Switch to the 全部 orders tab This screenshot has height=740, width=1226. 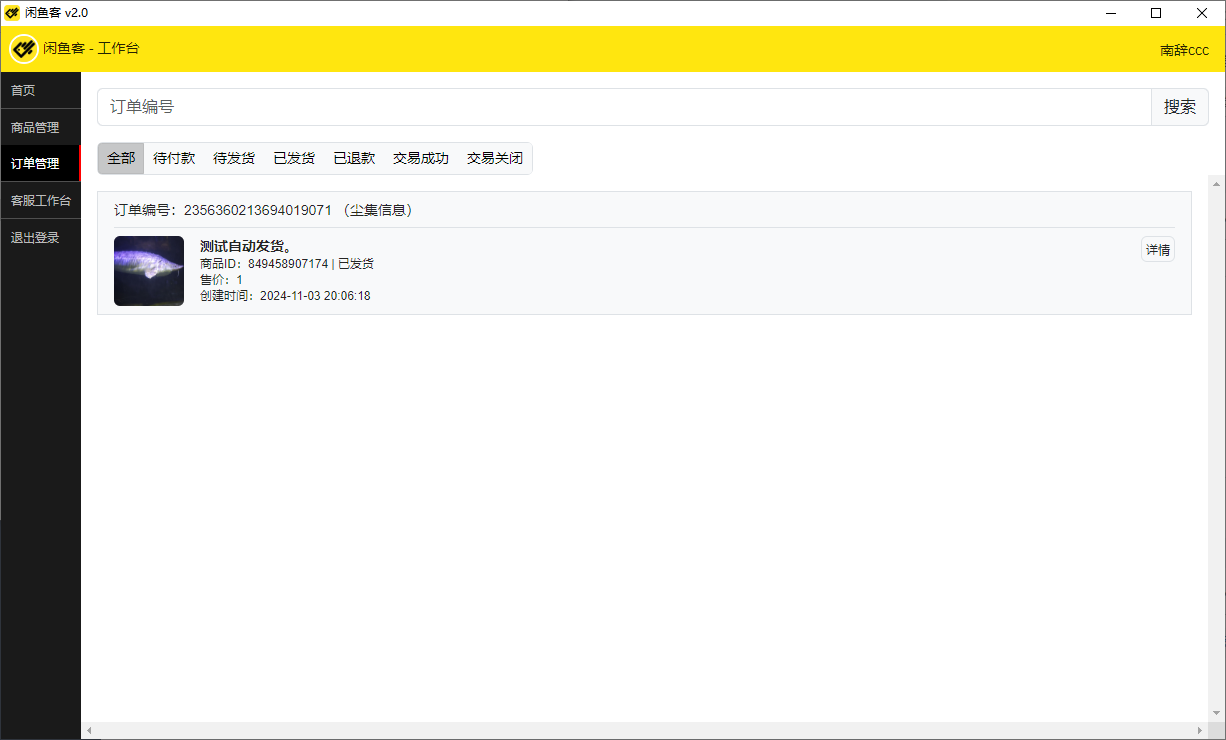click(121, 158)
